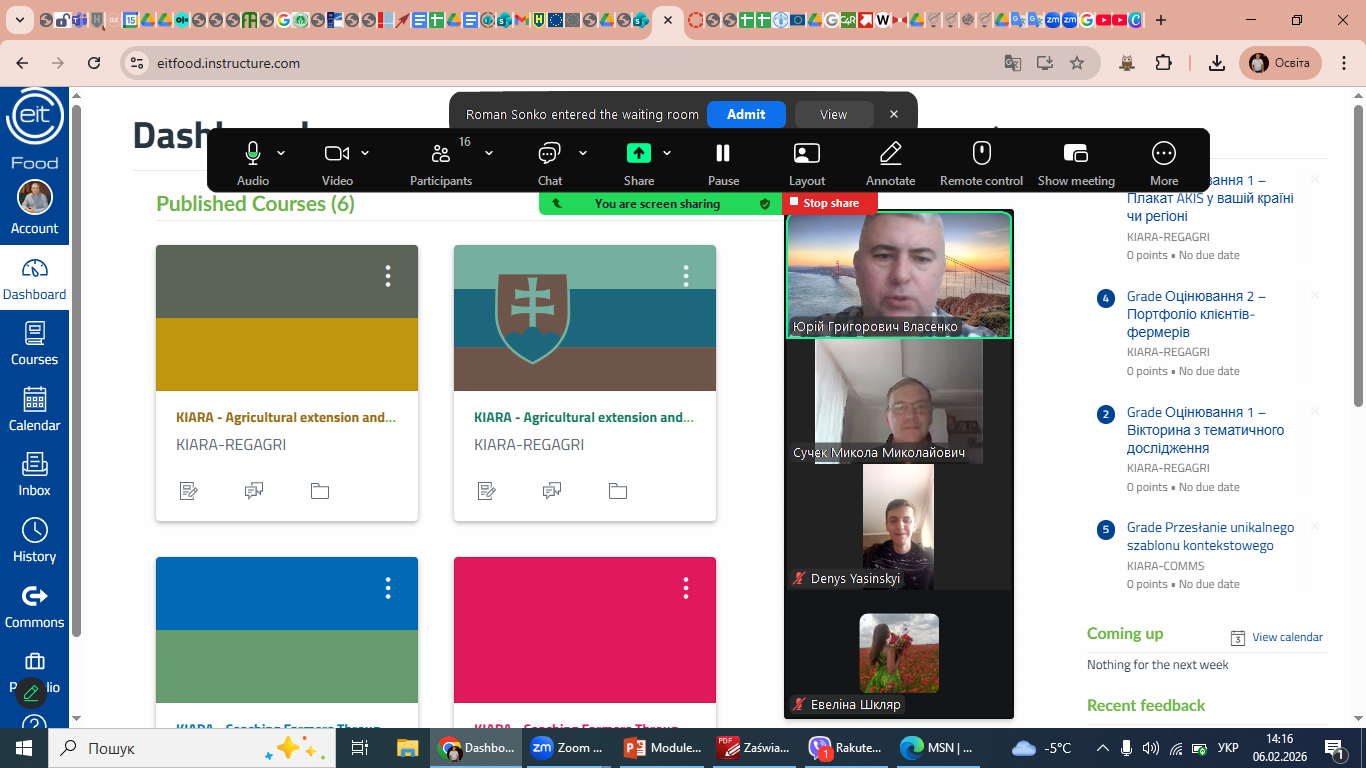Open Calendar in the Canvas sidebar

[x=35, y=410]
